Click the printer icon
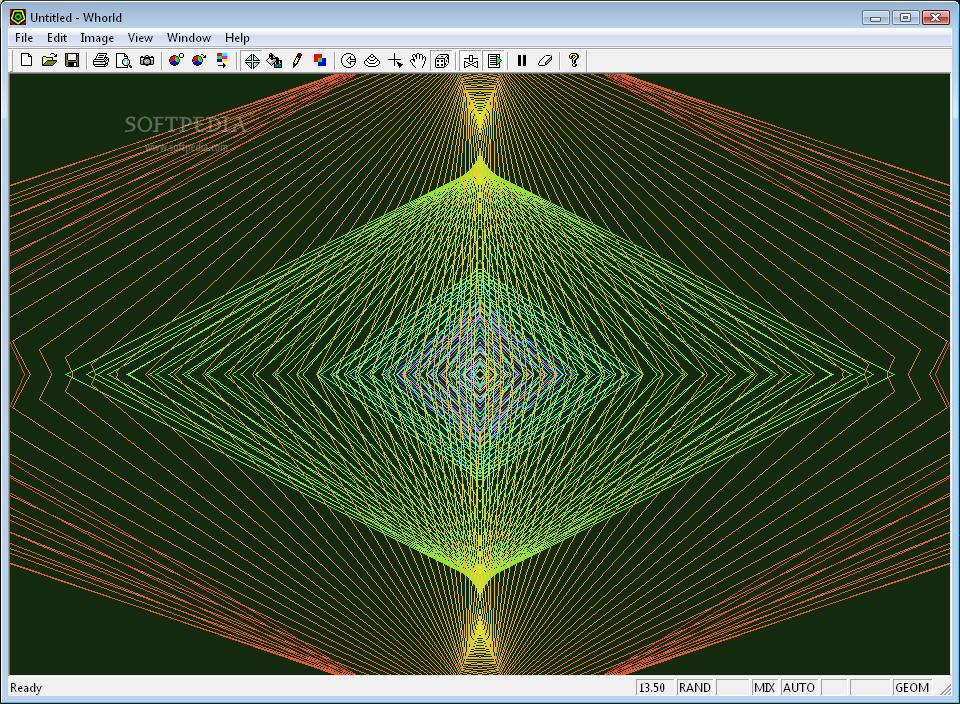The height and width of the screenshot is (704, 960). click(x=100, y=60)
